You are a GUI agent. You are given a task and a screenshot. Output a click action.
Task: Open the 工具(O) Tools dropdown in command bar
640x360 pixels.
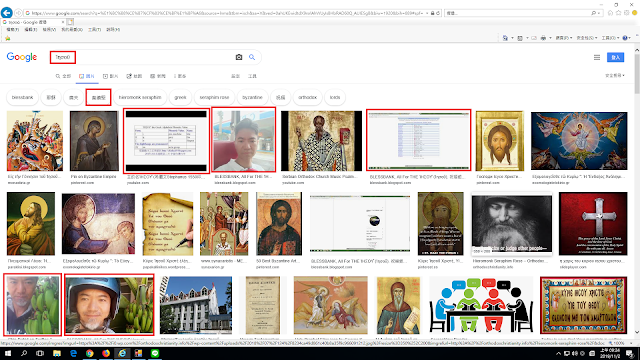[610, 38]
